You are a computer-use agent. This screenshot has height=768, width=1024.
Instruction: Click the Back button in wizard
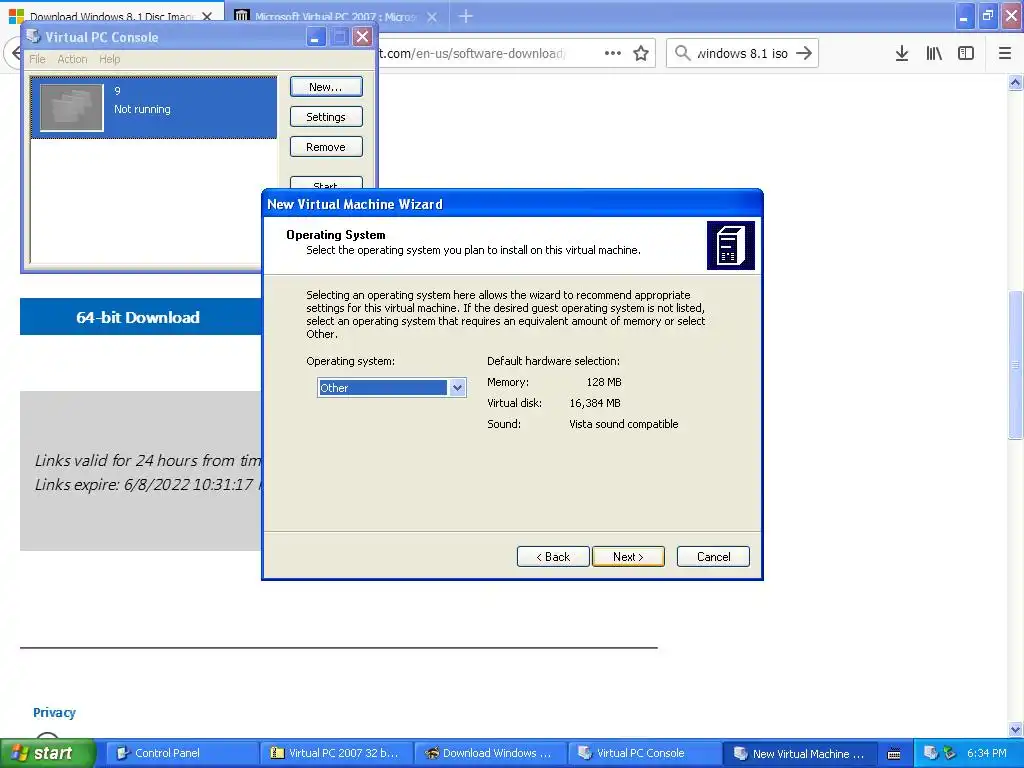[553, 556]
